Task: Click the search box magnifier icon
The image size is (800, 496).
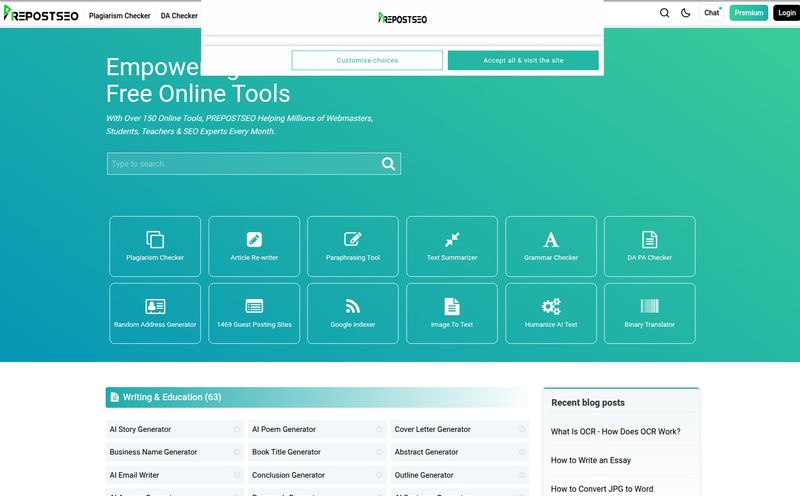Action: click(x=388, y=164)
